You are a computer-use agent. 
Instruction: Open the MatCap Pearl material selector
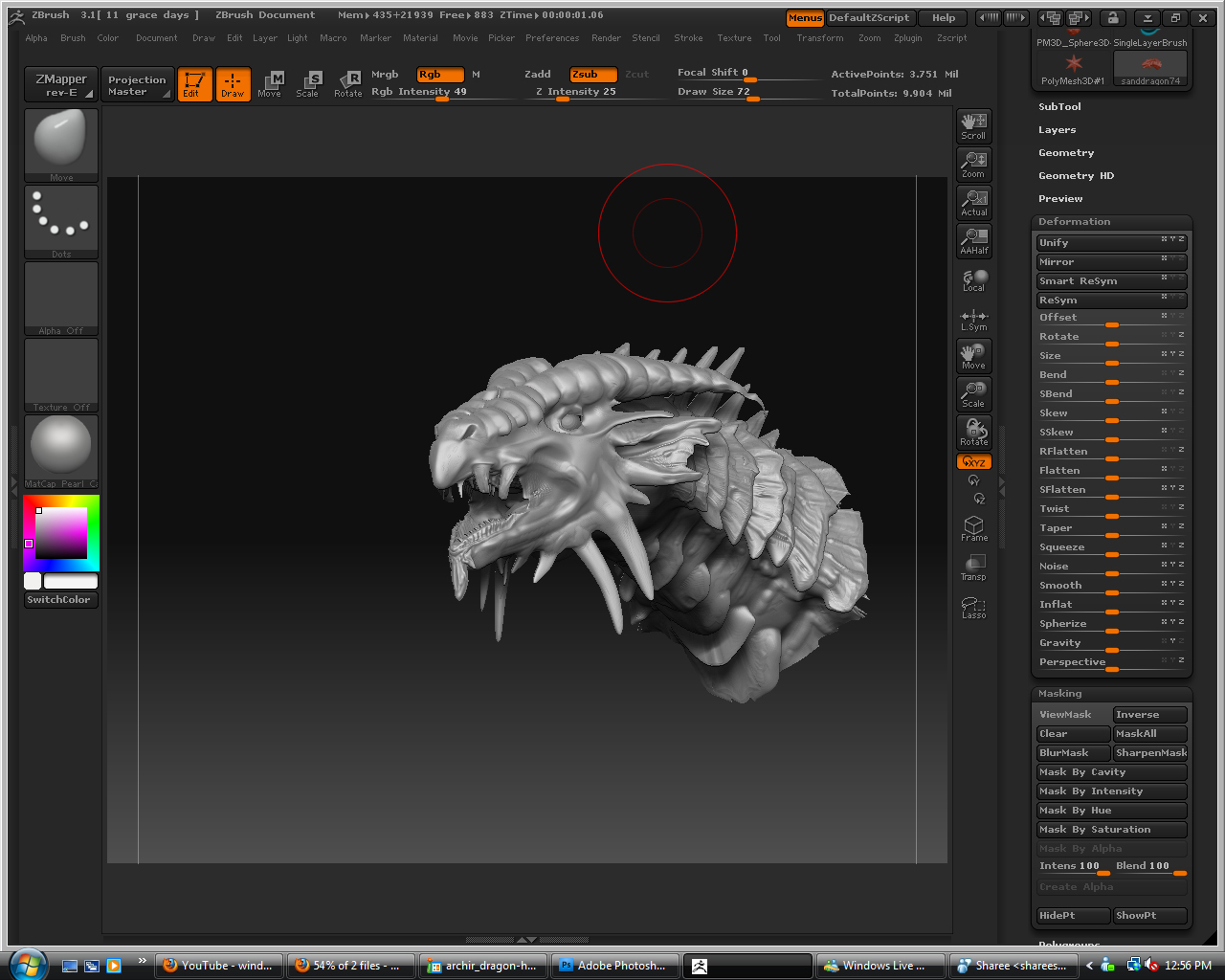click(x=61, y=452)
